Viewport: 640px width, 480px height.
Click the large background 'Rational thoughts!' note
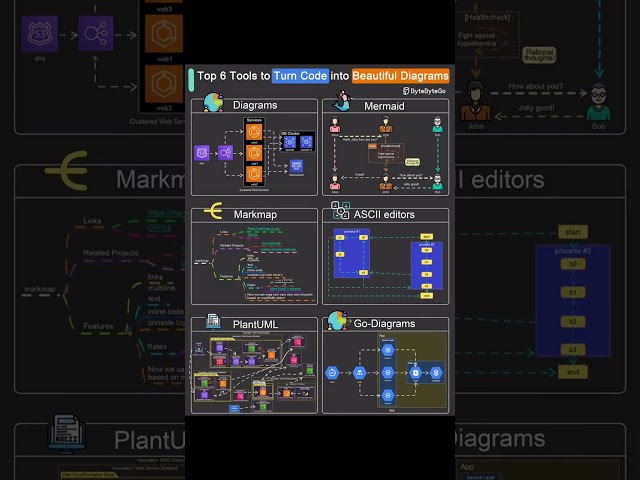pos(540,55)
